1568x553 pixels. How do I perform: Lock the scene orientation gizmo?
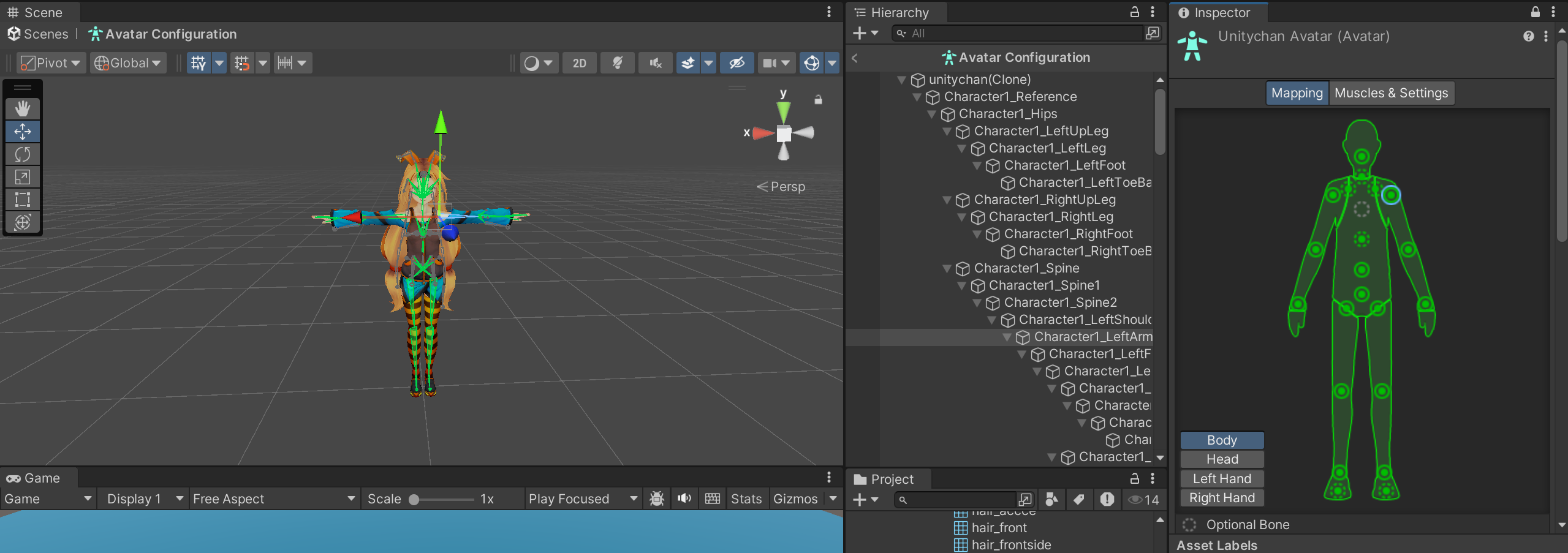pos(818,99)
